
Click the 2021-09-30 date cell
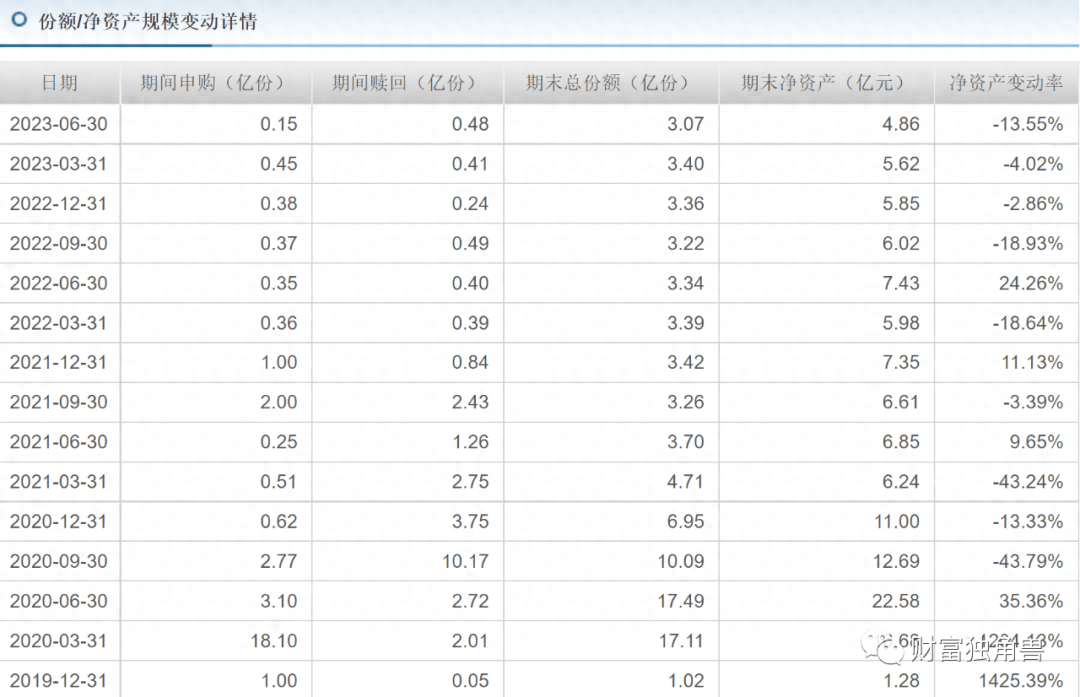(x=58, y=402)
